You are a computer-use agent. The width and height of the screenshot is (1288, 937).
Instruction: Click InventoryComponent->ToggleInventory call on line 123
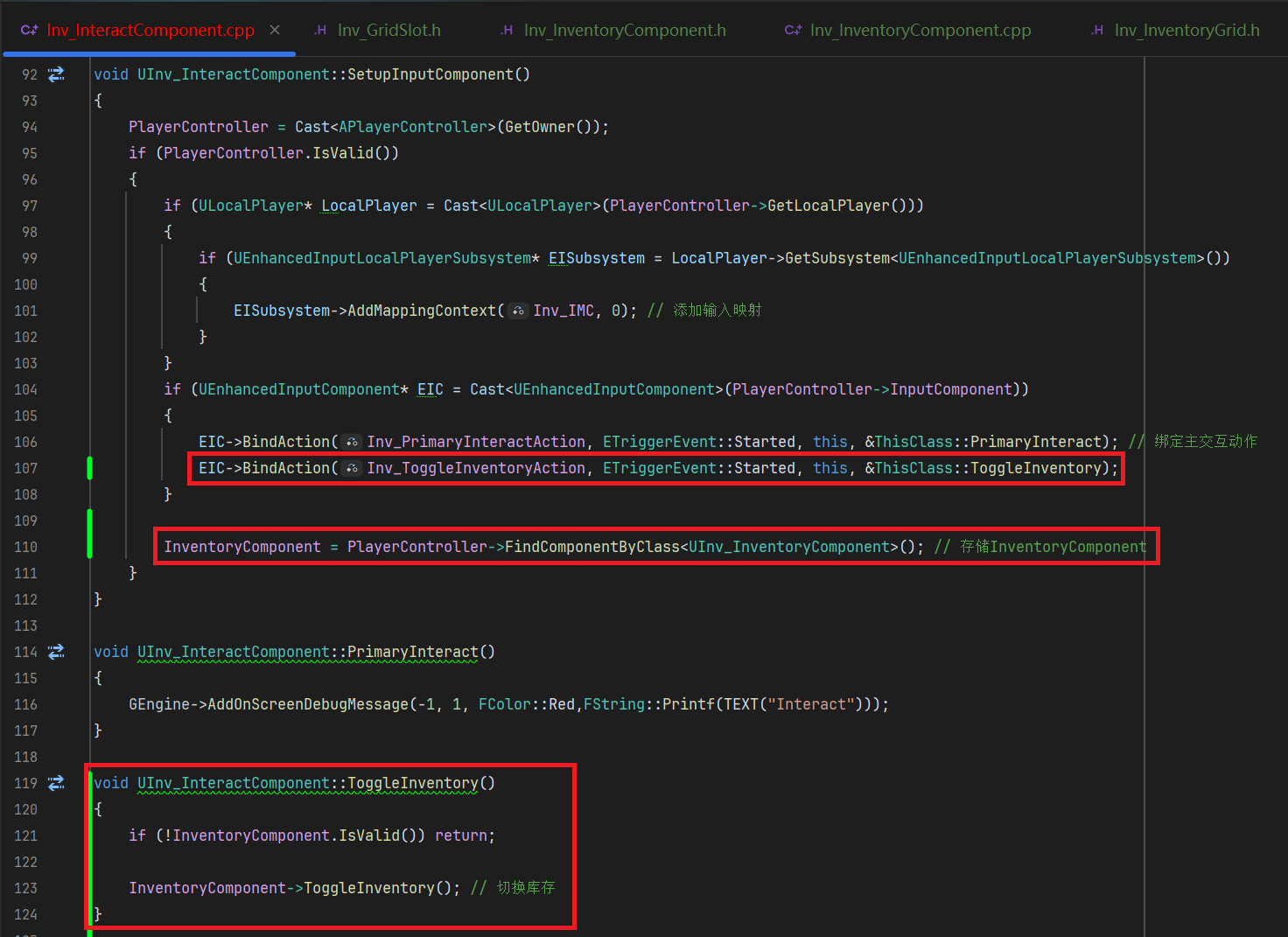pyautogui.click(x=295, y=888)
